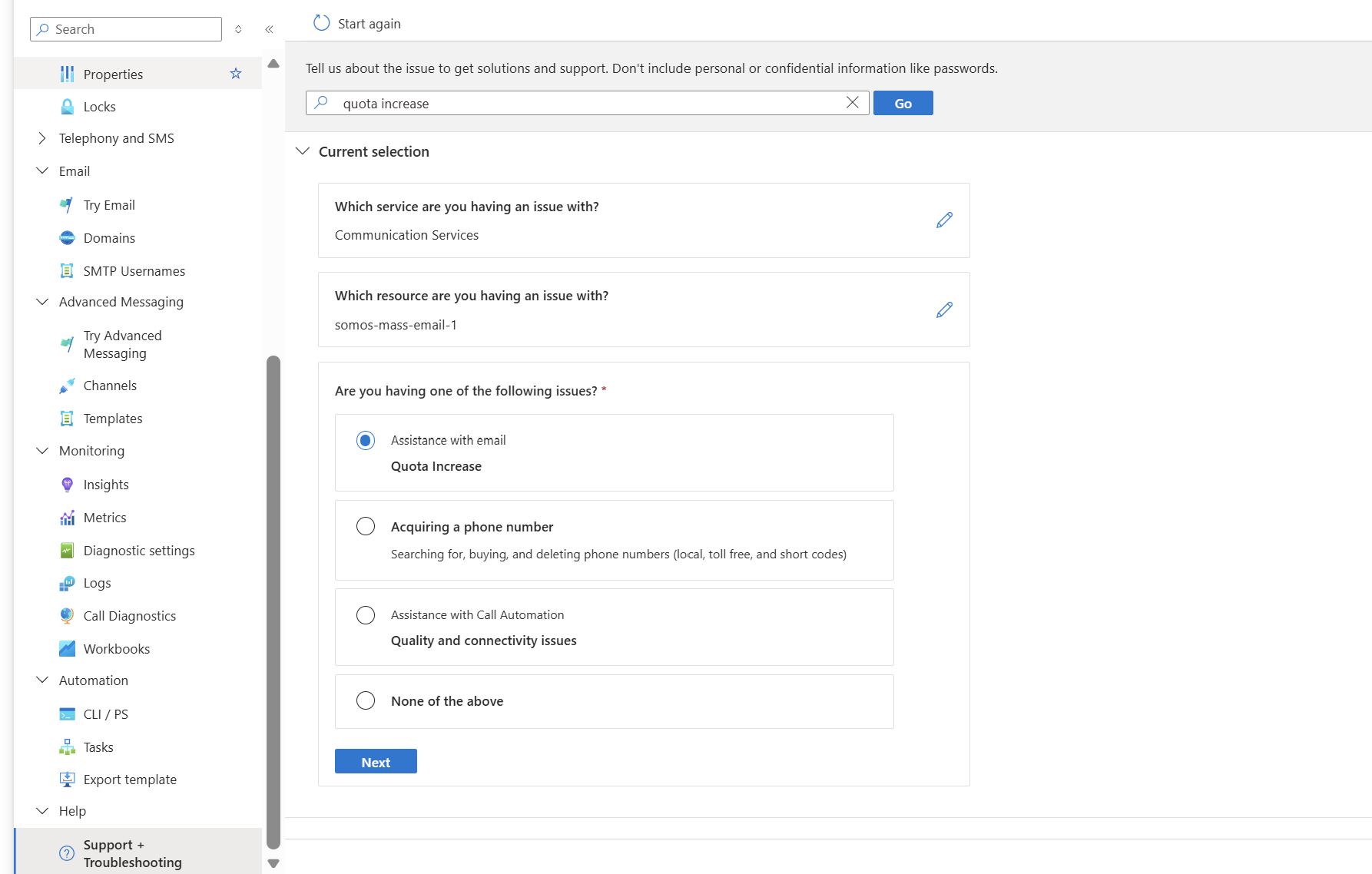
Task: Collapse the sidebar menu with double chevron
Action: point(269,29)
